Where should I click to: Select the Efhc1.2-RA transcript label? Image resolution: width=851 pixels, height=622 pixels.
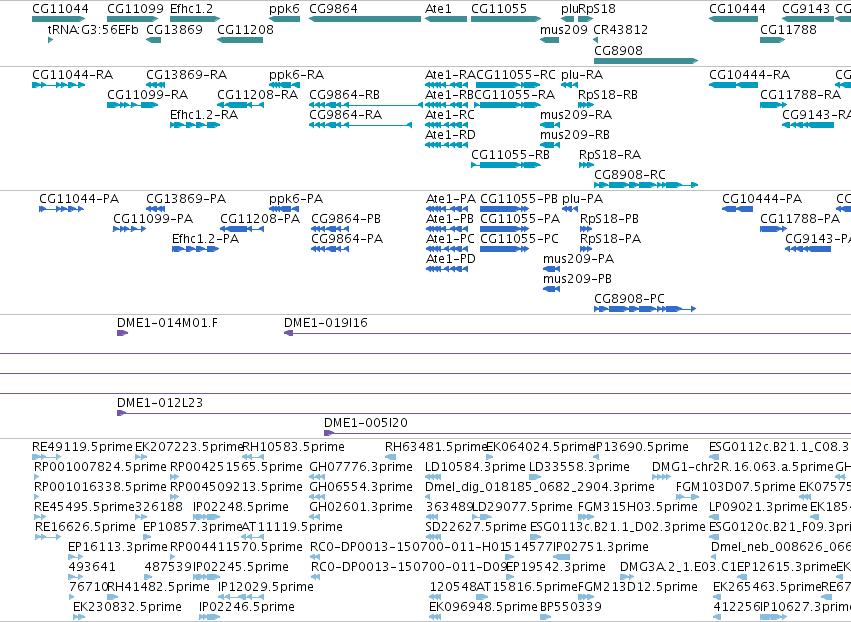pyautogui.click(x=204, y=115)
